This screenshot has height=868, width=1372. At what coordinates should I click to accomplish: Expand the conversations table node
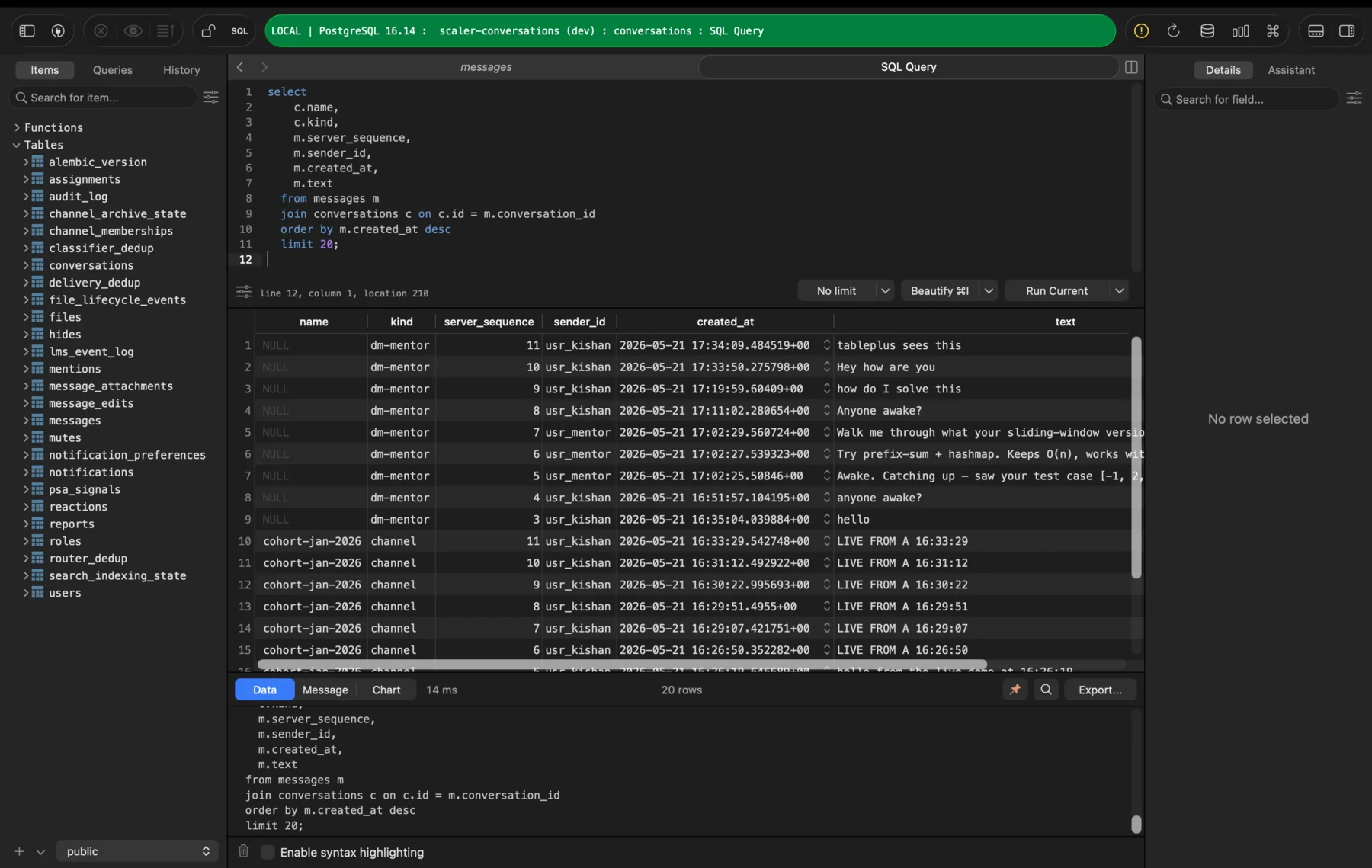coord(26,265)
